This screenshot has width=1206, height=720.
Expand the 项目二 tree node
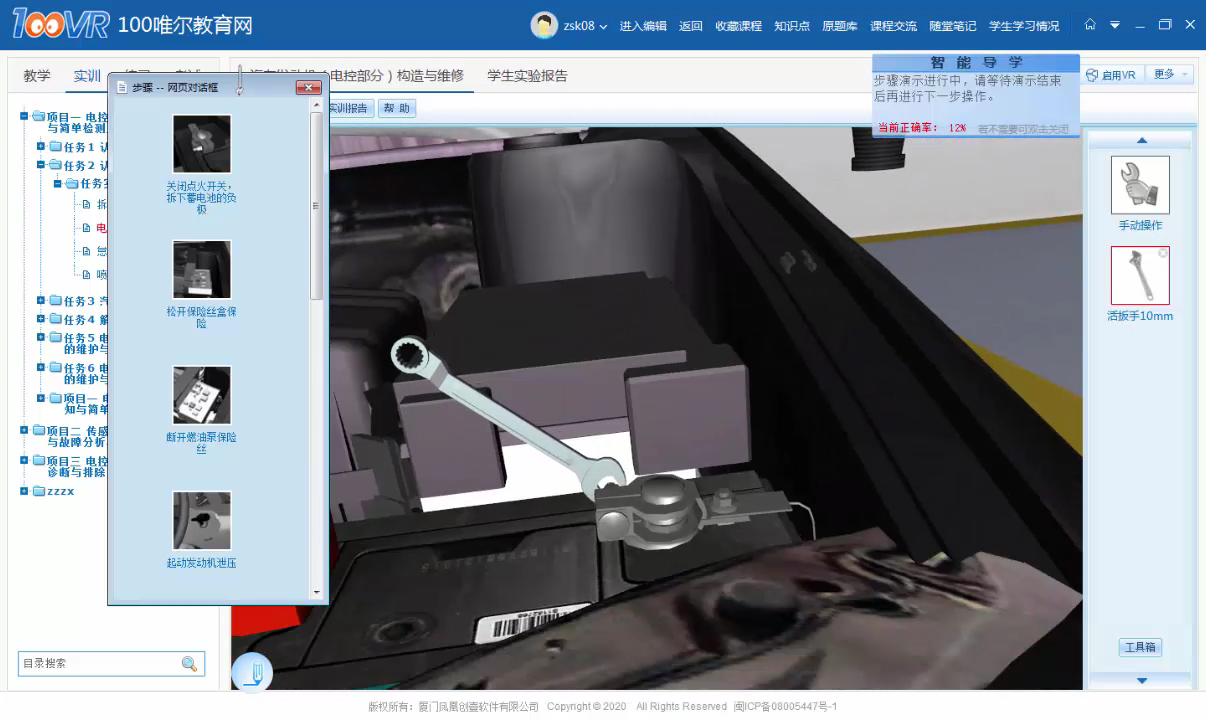[x=24, y=430]
